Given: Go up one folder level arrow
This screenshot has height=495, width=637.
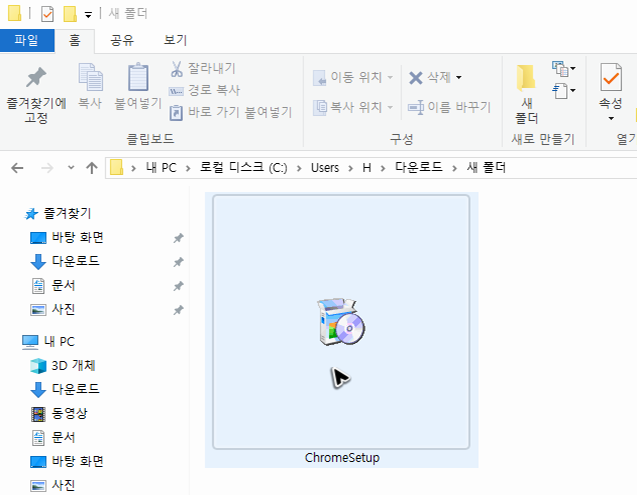Looking at the screenshot, I should pyautogui.click(x=92, y=167).
